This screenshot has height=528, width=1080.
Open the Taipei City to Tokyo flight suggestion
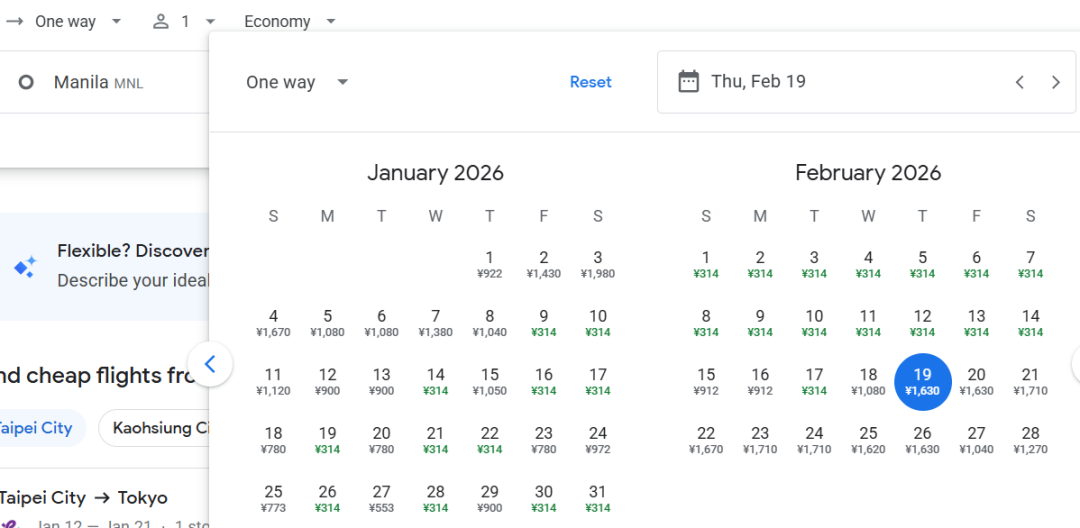click(84, 498)
